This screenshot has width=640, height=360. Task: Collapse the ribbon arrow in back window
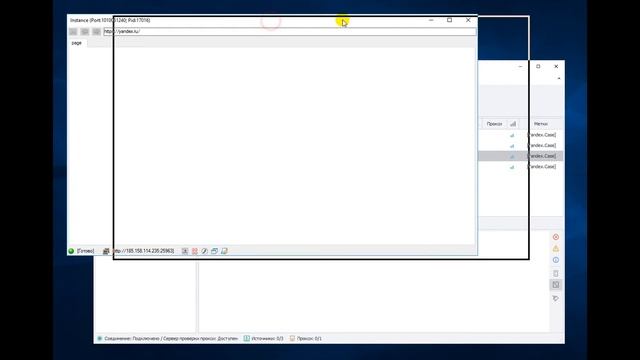coord(559,78)
